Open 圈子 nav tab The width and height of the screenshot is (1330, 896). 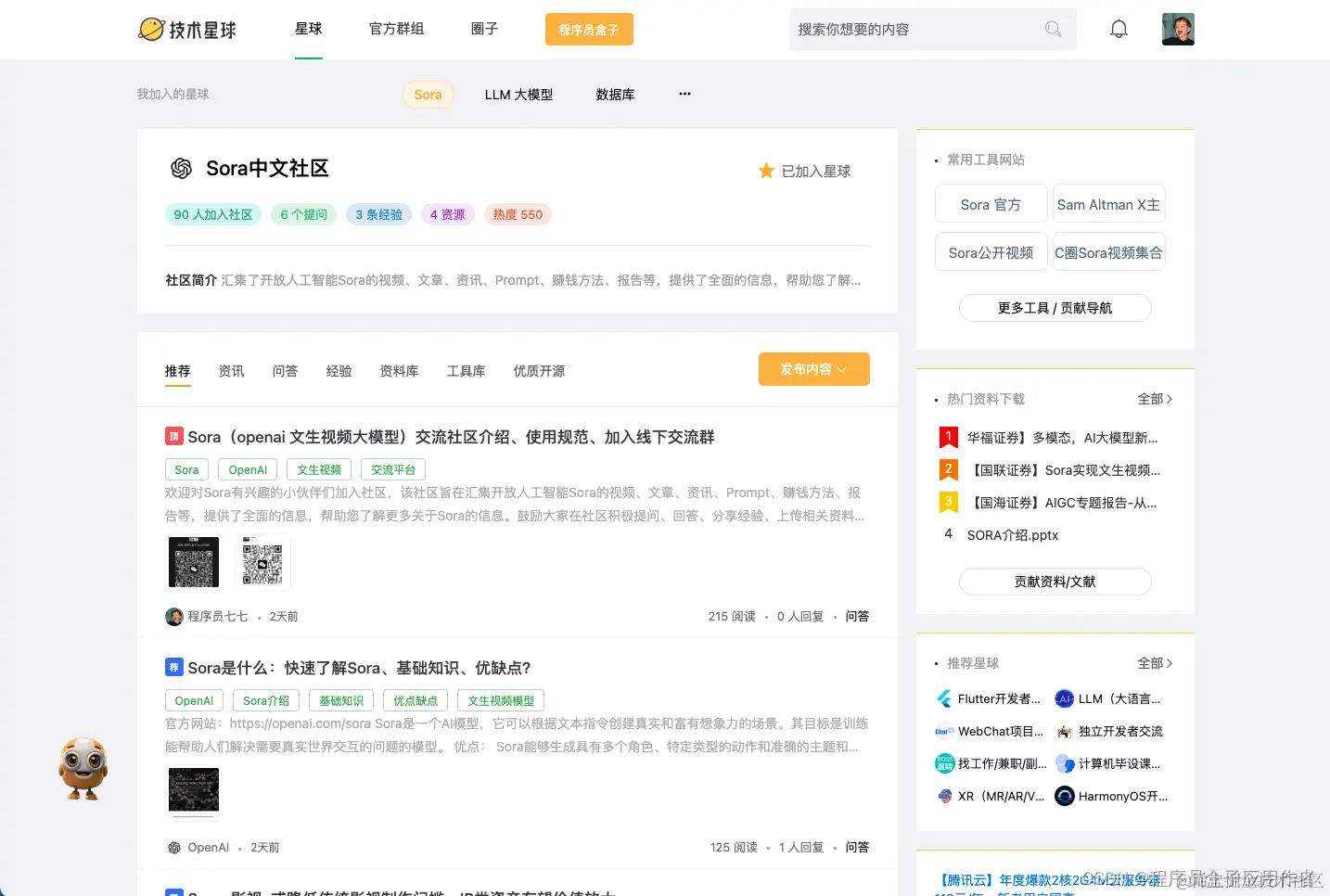485,29
